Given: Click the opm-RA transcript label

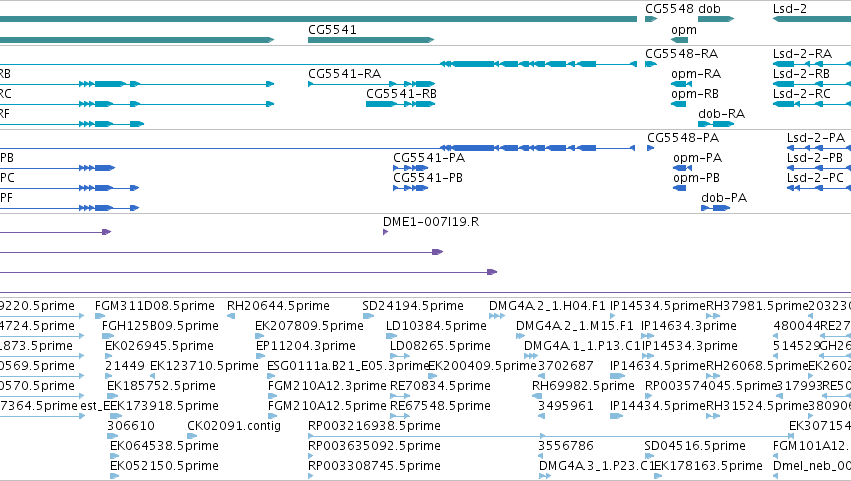Looking at the screenshot, I should pos(696,74).
